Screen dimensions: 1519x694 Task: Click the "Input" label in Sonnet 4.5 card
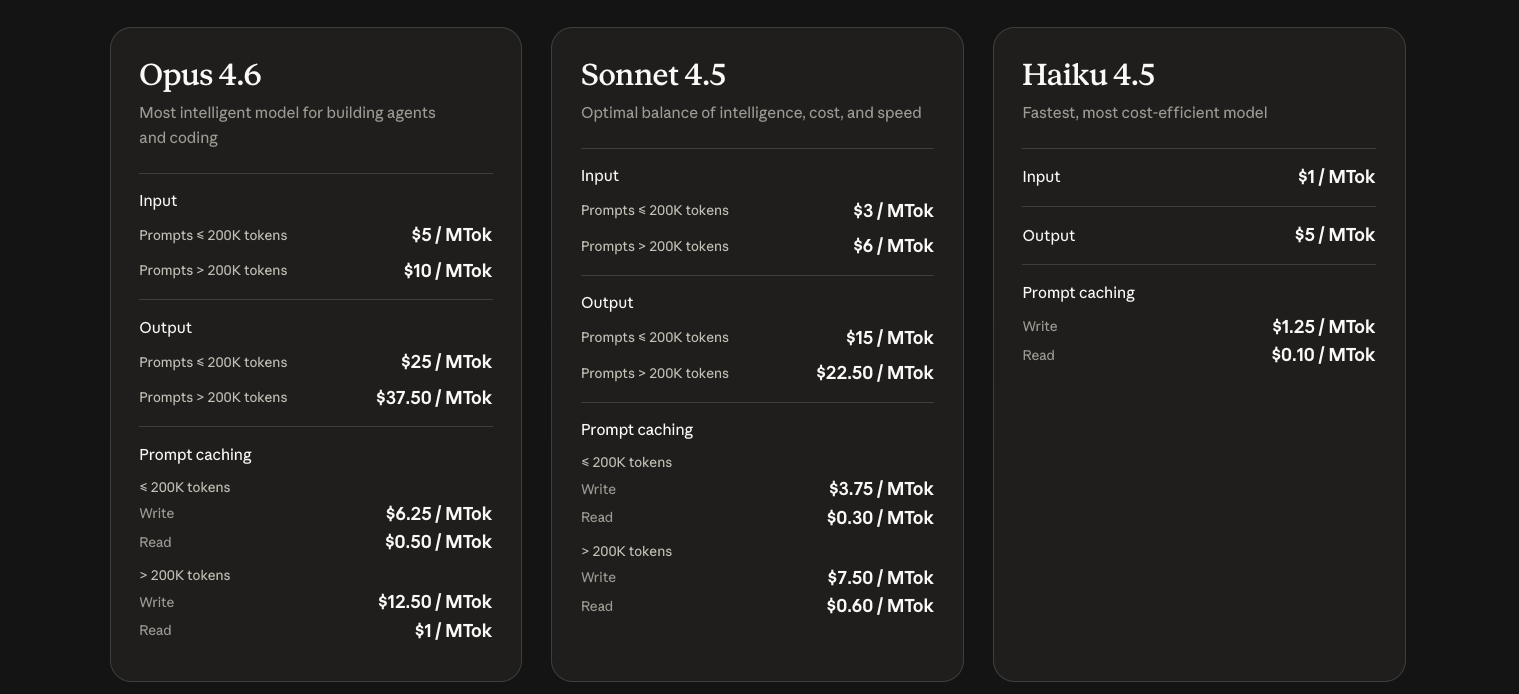(600, 176)
